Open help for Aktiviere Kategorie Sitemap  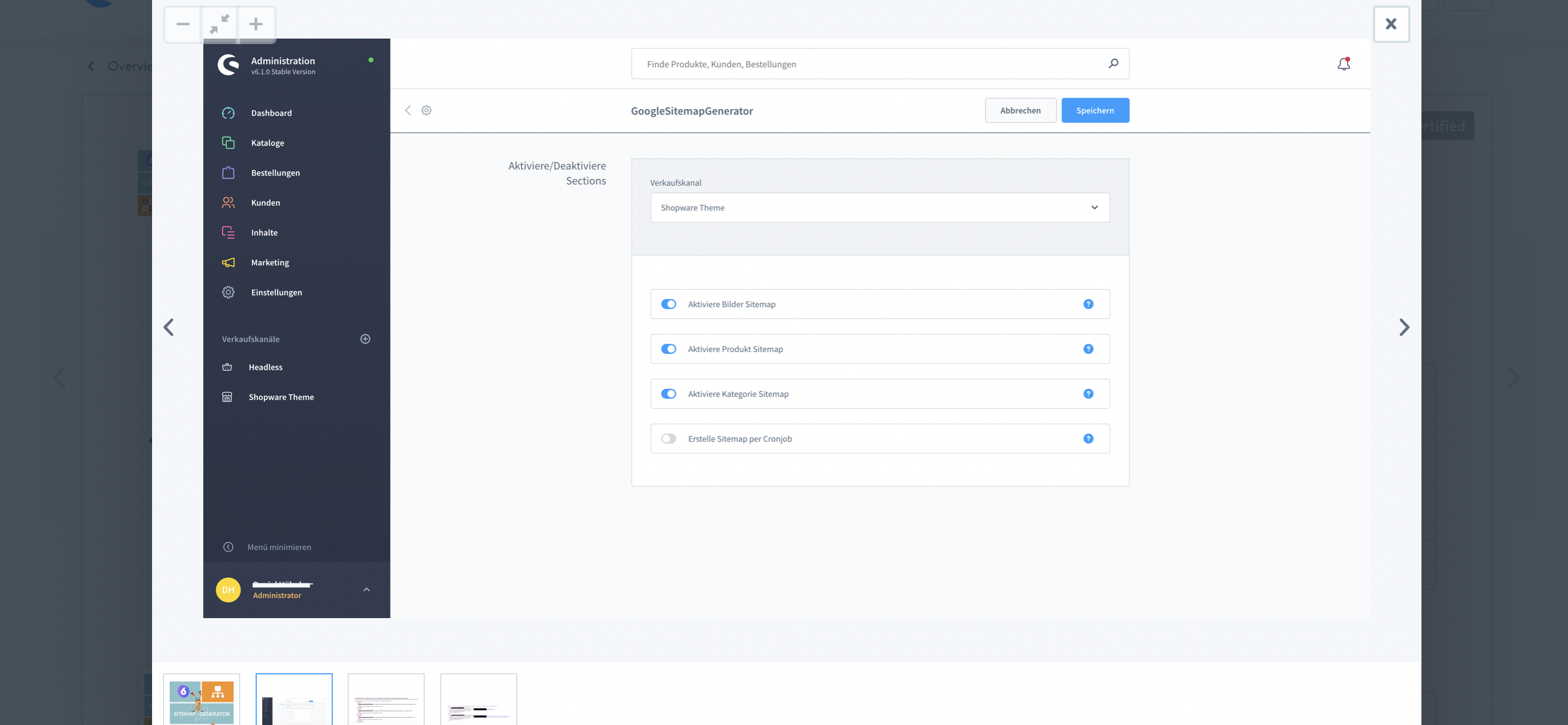pos(1088,394)
